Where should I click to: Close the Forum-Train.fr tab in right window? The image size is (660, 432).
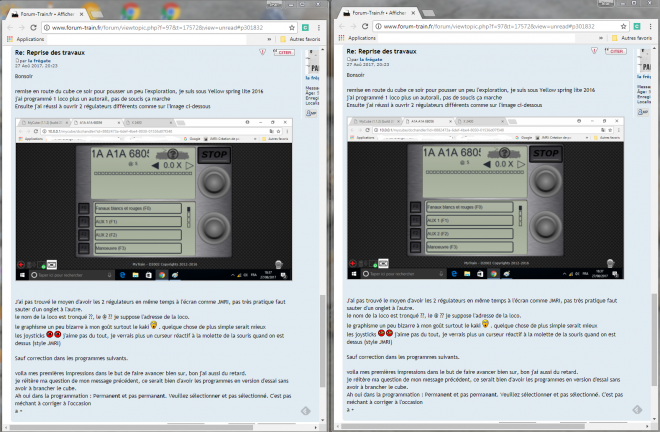[x=413, y=13]
